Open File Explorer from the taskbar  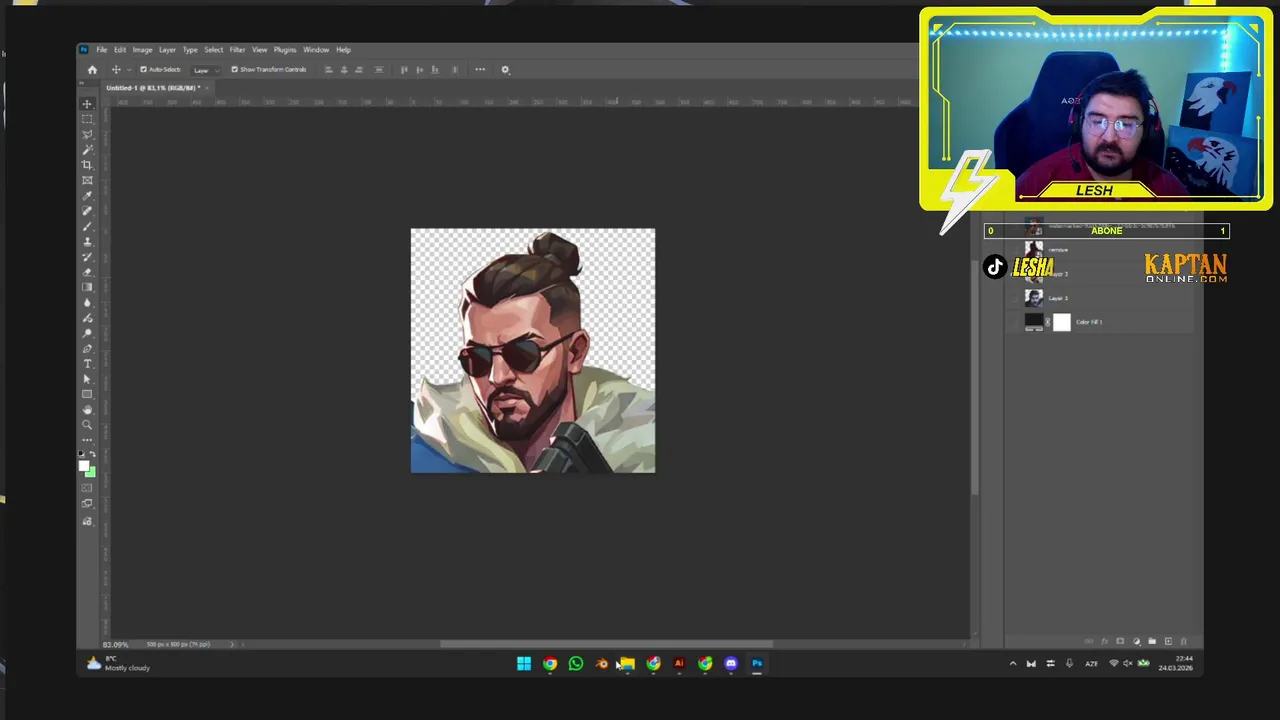pyautogui.click(x=627, y=663)
